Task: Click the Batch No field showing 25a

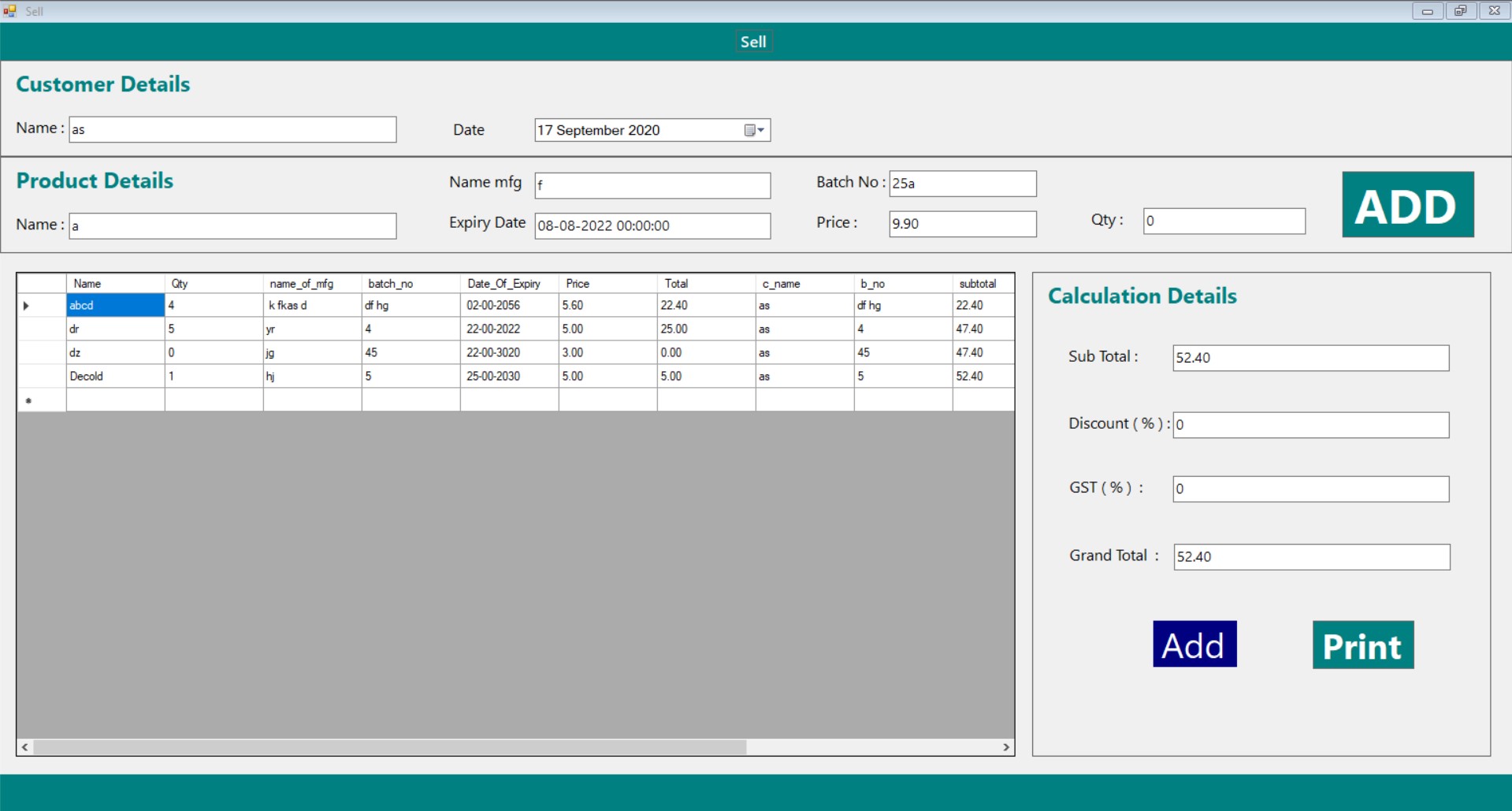Action: click(963, 184)
